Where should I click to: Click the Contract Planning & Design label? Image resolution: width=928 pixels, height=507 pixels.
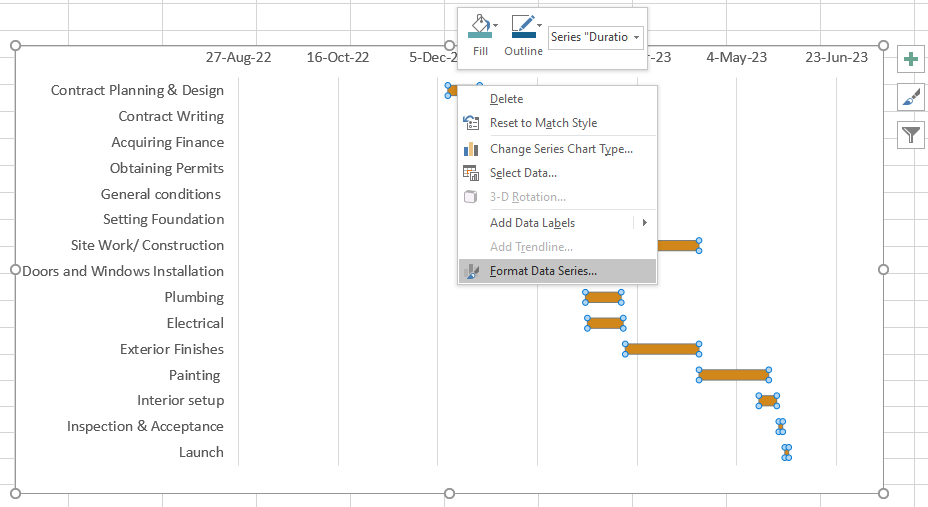[x=137, y=91]
